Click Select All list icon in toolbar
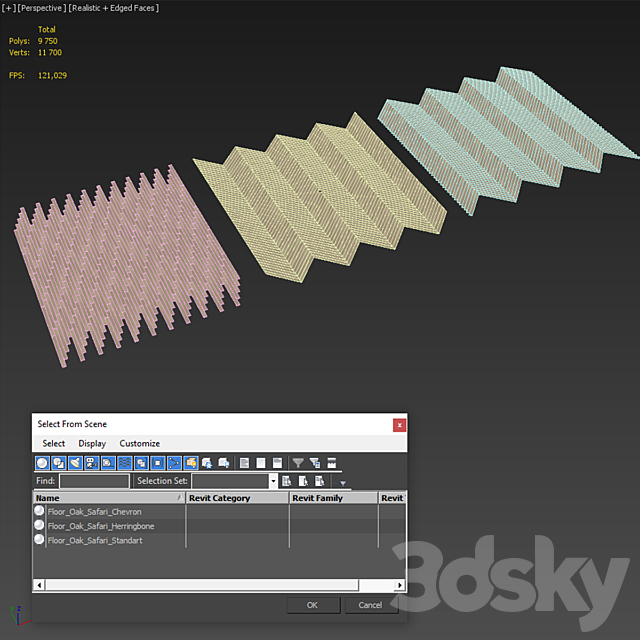The image size is (640, 640). [244, 463]
